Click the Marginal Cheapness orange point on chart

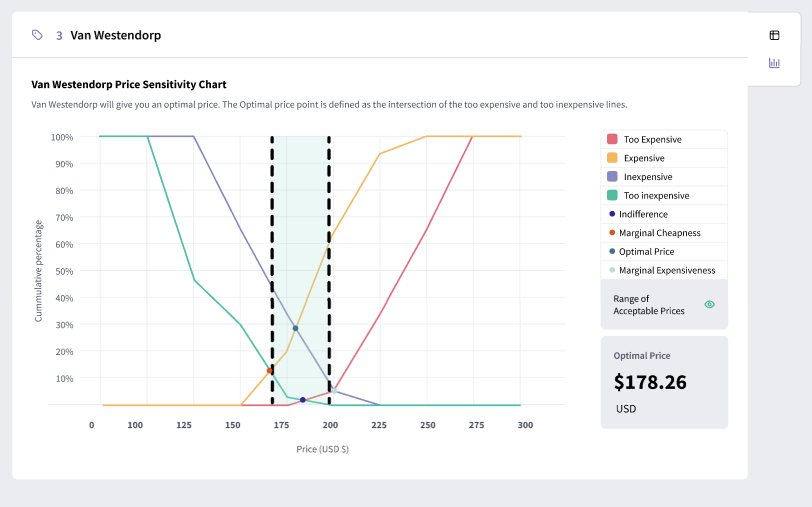(x=269, y=371)
